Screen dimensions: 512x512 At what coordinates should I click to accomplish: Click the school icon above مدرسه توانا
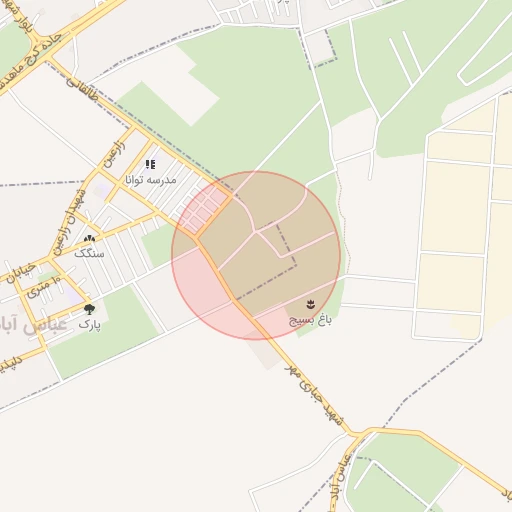click(150, 164)
